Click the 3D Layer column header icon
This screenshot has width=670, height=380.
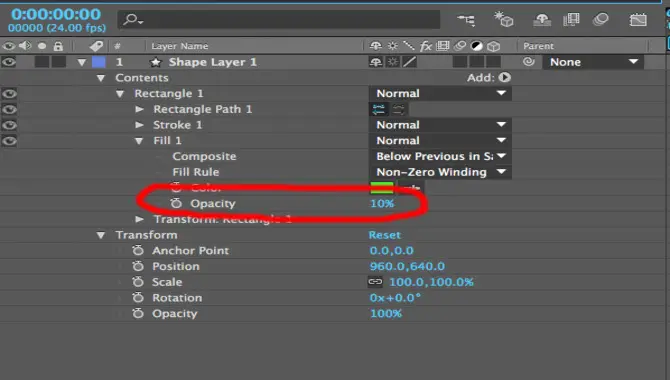pyautogui.click(x=494, y=46)
